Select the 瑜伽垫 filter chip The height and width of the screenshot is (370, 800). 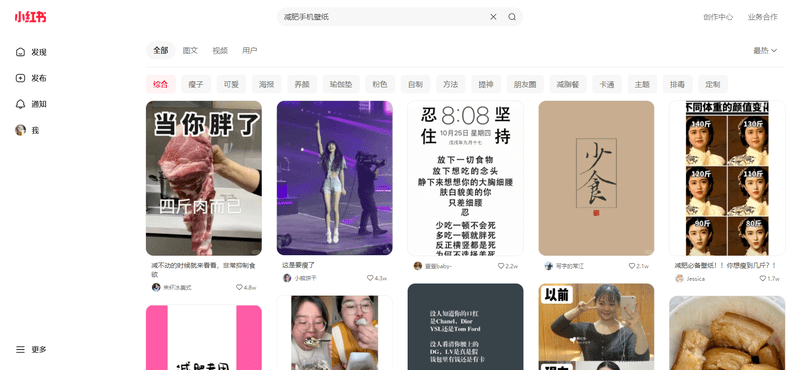[x=341, y=84]
